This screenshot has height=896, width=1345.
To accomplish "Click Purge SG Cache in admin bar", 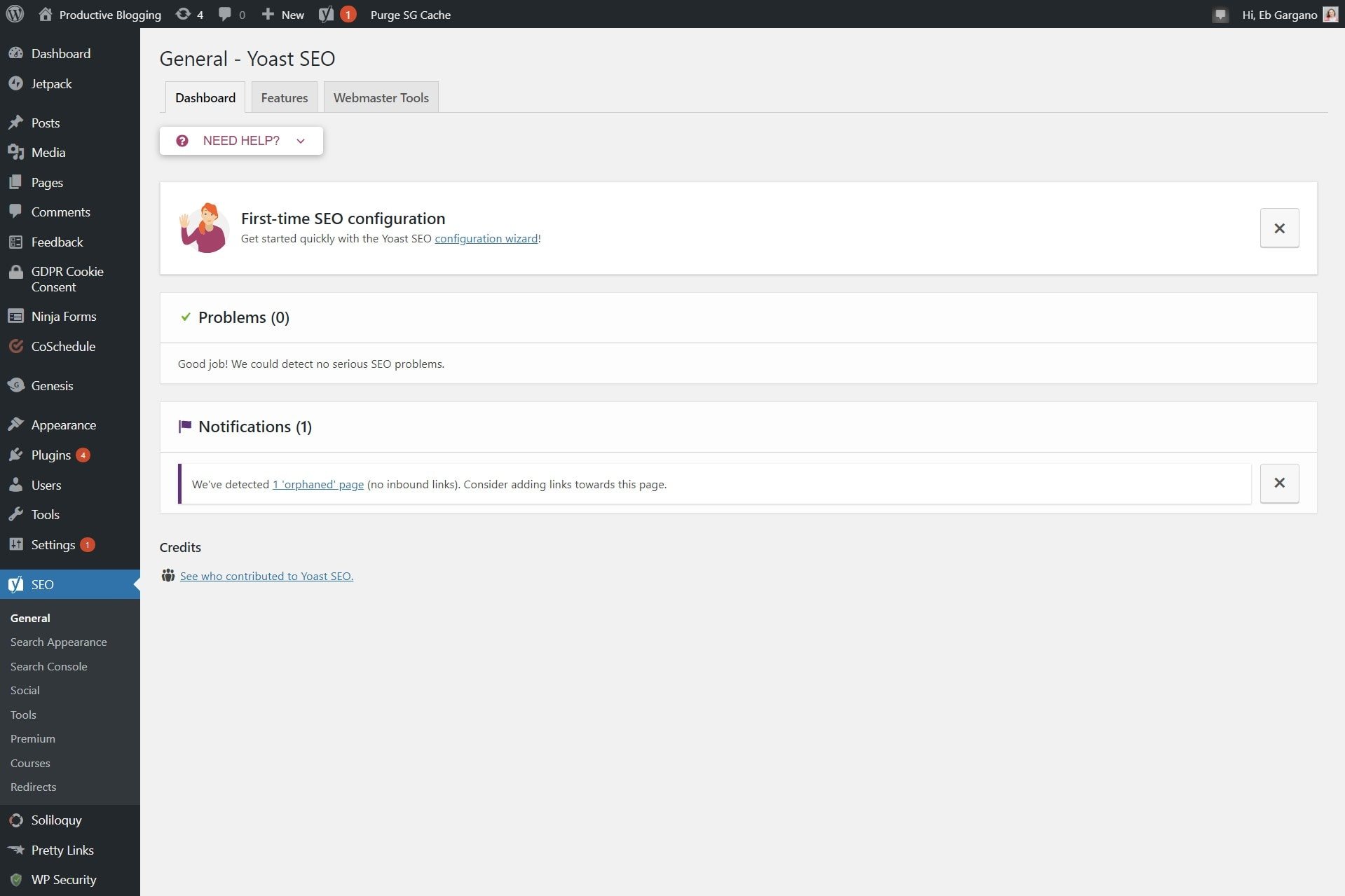I will tap(411, 15).
